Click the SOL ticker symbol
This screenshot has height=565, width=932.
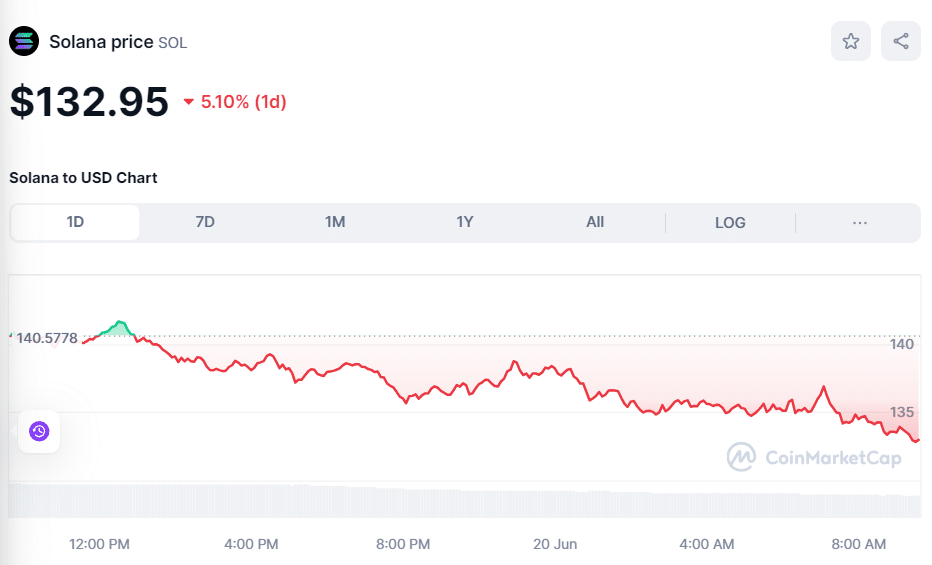[173, 43]
